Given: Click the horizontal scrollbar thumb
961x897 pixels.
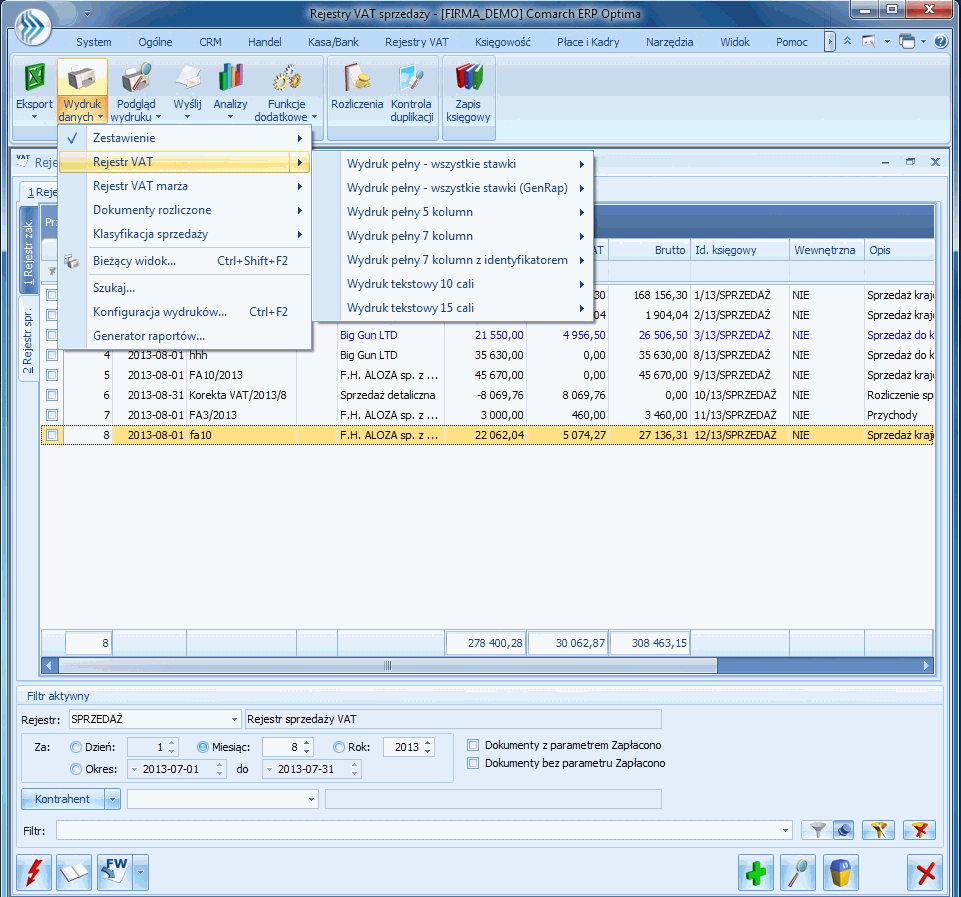Looking at the screenshot, I should click(x=388, y=665).
